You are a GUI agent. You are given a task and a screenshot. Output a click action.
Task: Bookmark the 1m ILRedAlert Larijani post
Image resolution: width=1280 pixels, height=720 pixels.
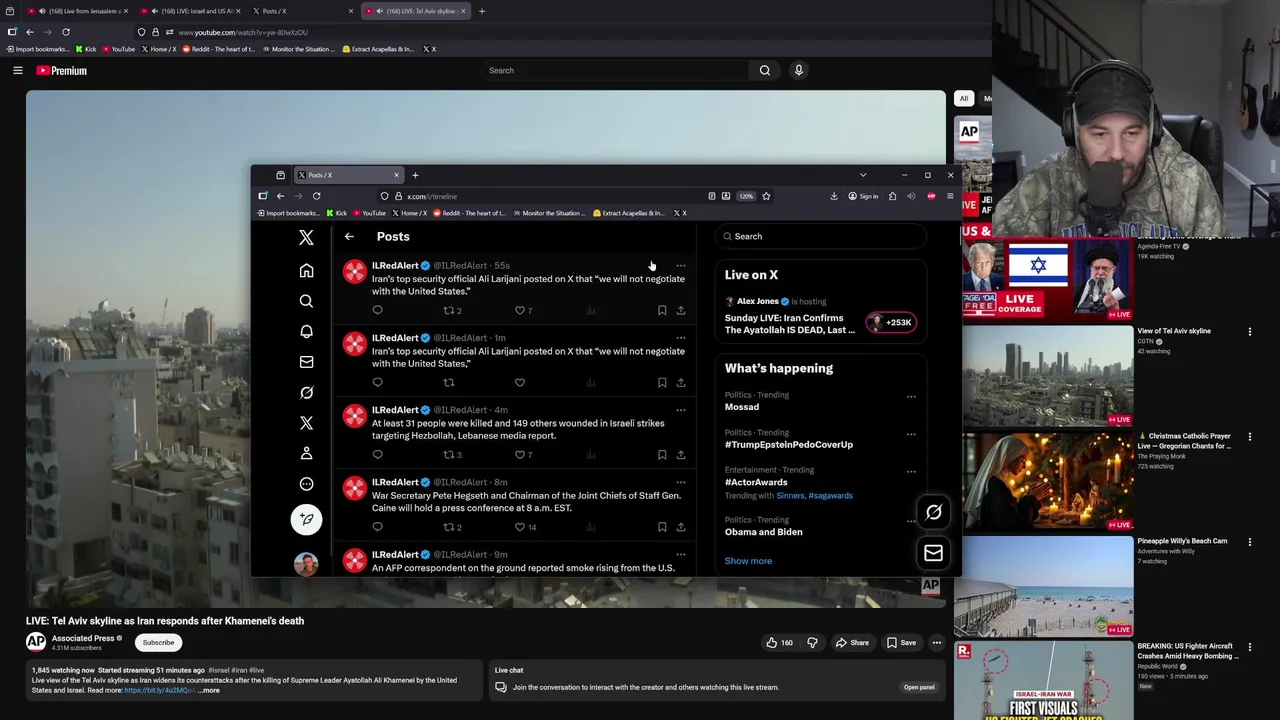(662, 382)
